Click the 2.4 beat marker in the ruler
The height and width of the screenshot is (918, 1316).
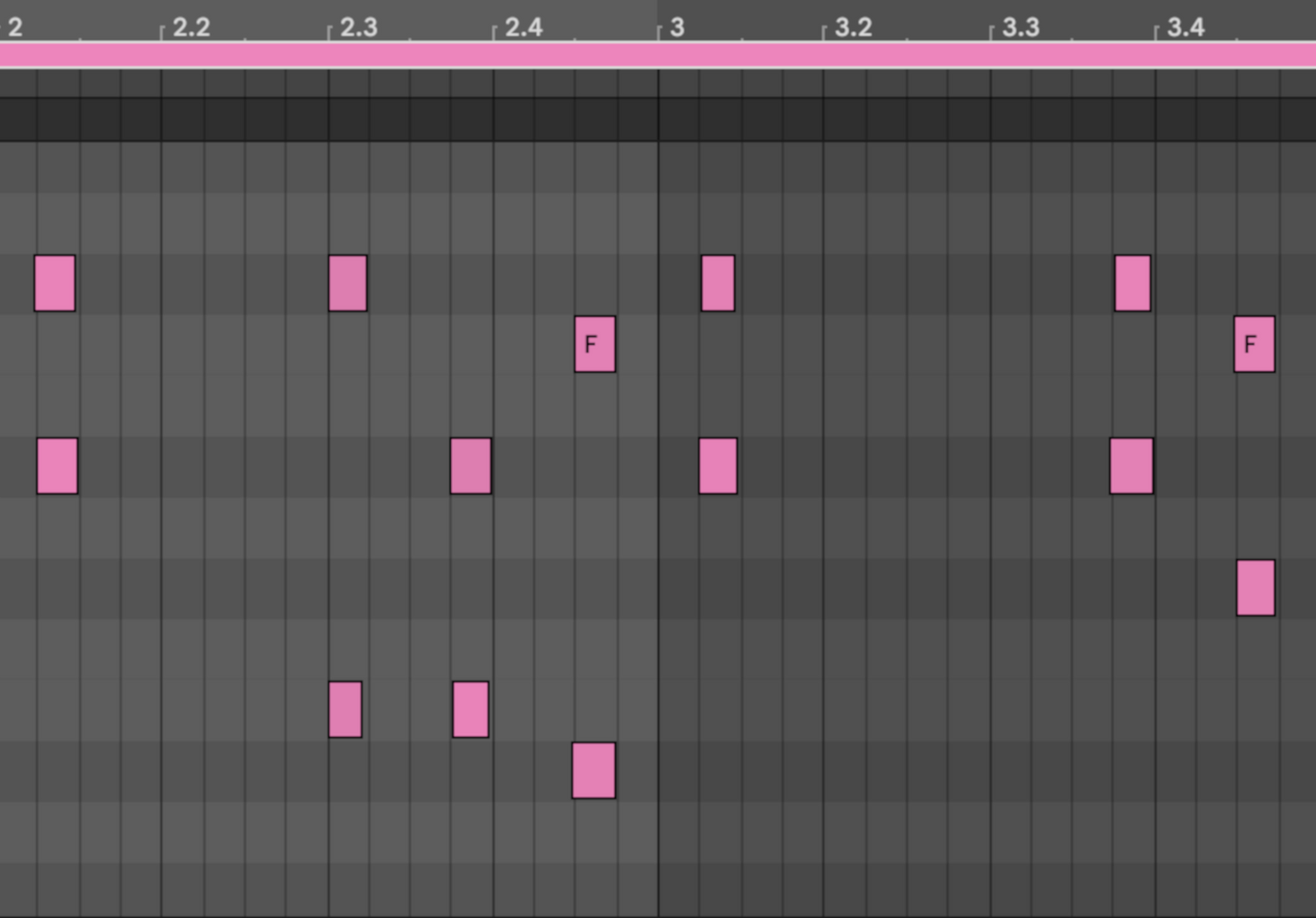pyautogui.click(x=523, y=27)
